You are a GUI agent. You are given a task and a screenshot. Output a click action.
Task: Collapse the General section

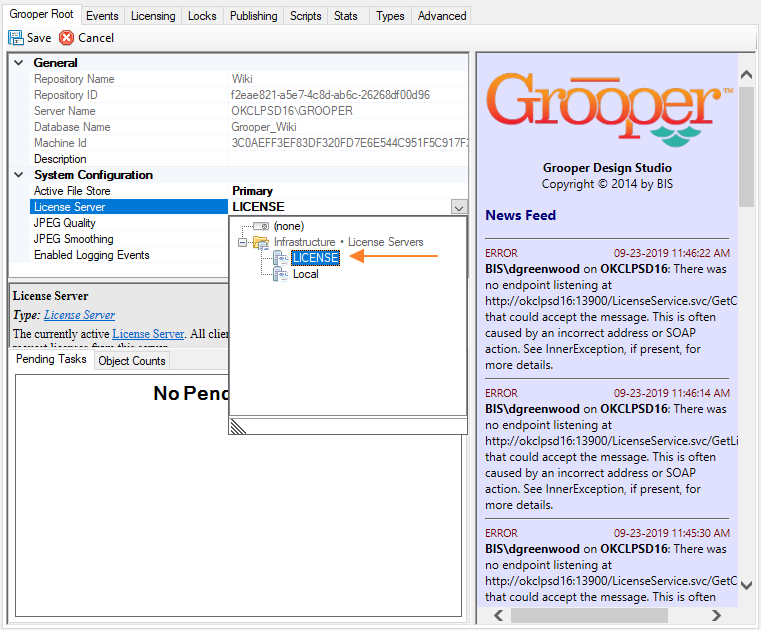click(19, 63)
